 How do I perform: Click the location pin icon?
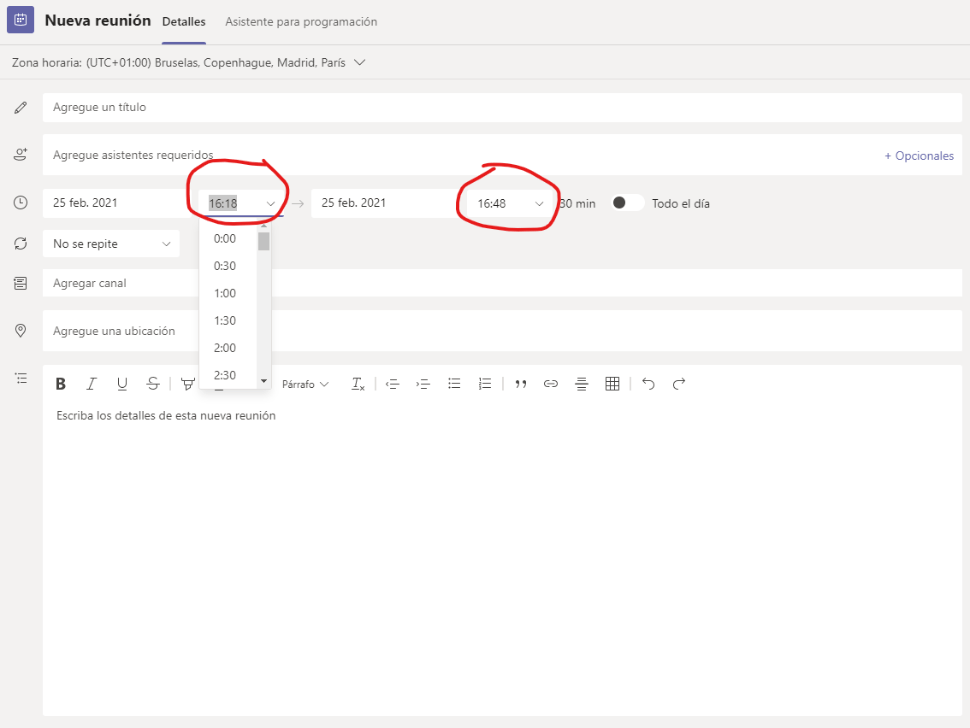[20, 331]
